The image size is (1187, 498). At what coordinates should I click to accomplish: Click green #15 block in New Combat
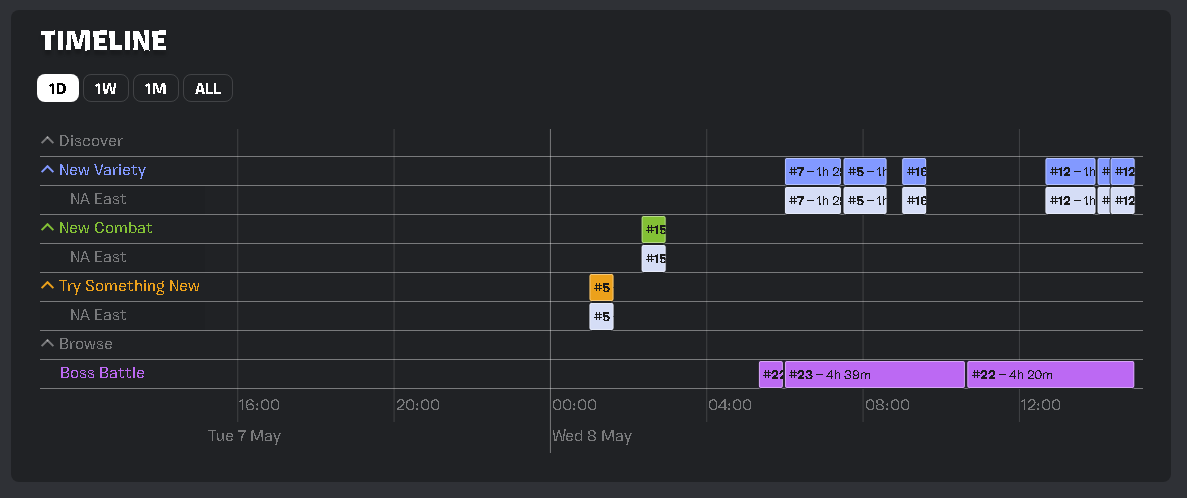[x=654, y=229]
